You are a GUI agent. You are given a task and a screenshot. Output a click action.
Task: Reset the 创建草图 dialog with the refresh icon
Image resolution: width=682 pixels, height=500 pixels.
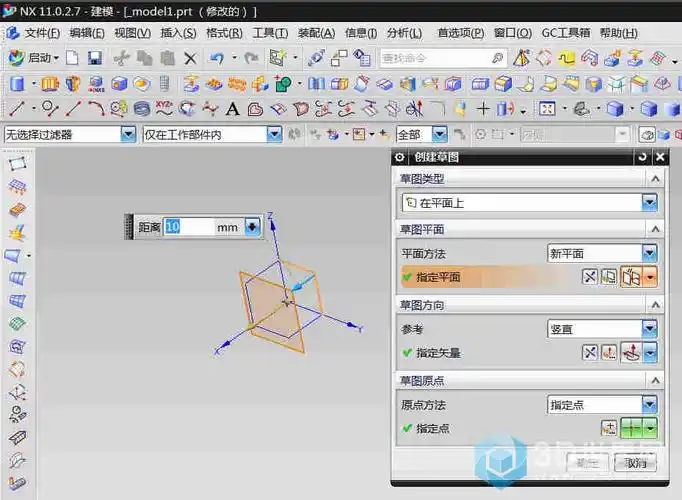coord(642,157)
